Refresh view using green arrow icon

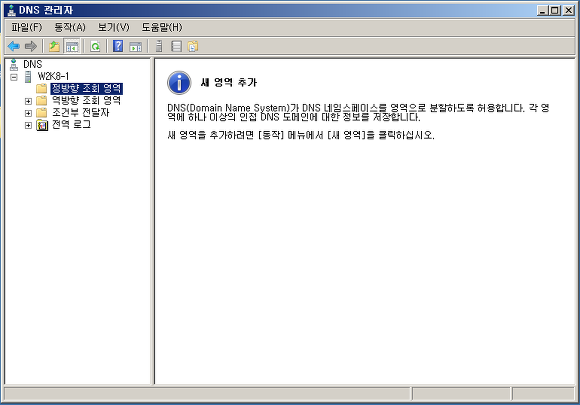95,46
